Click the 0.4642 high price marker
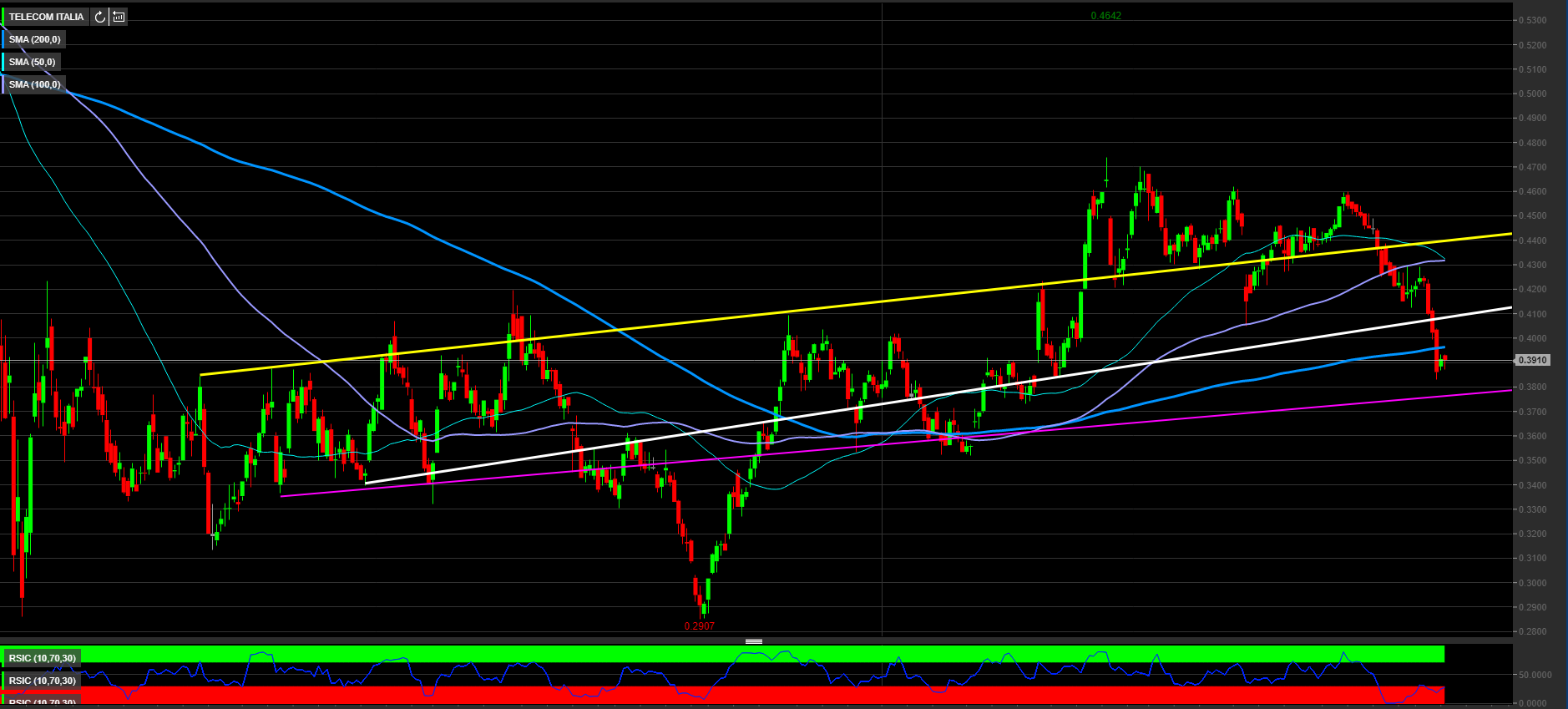The width and height of the screenshot is (1568, 709). tap(1105, 16)
